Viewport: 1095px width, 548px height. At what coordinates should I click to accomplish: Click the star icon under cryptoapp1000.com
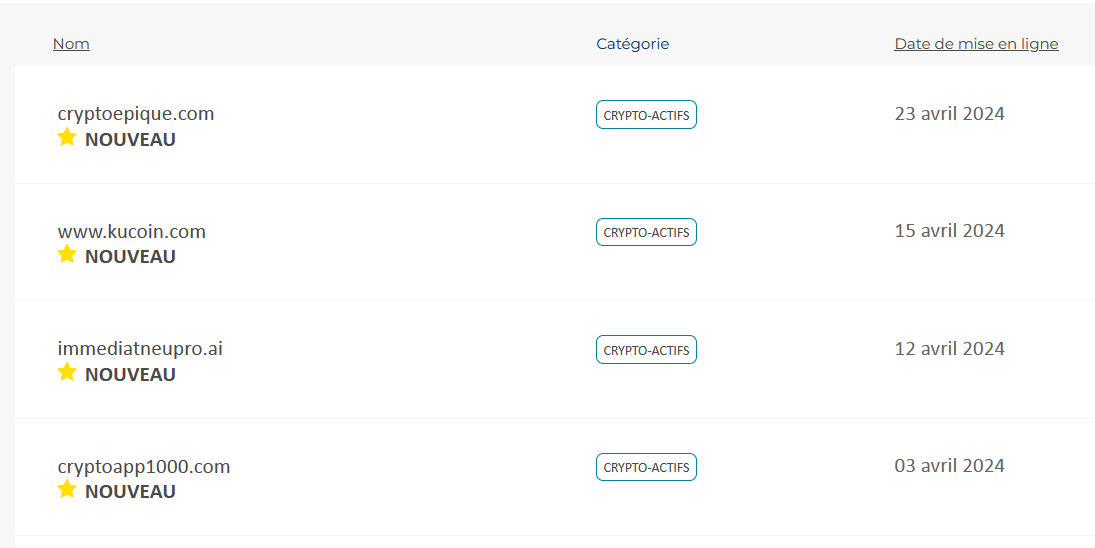67,489
